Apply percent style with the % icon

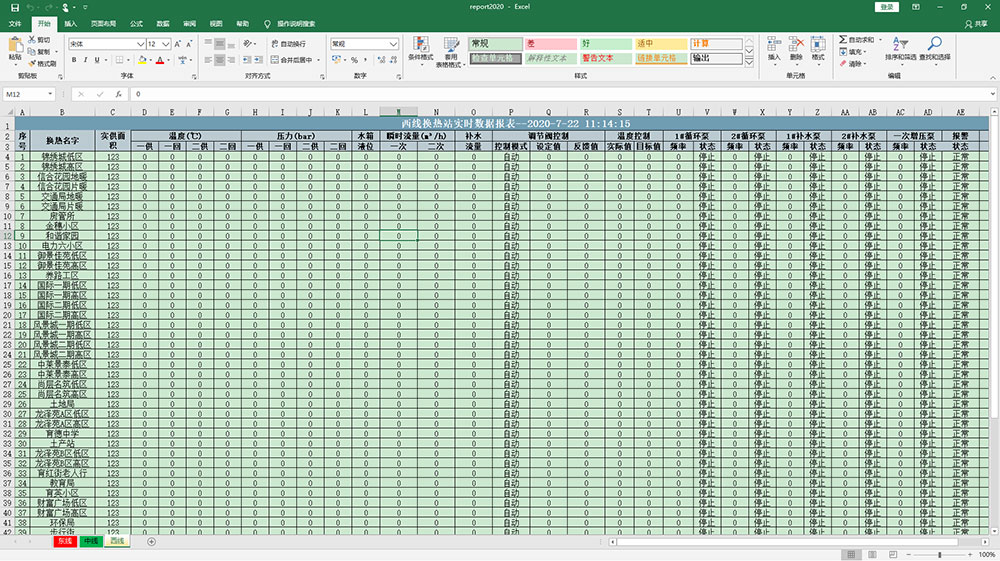click(x=355, y=60)
